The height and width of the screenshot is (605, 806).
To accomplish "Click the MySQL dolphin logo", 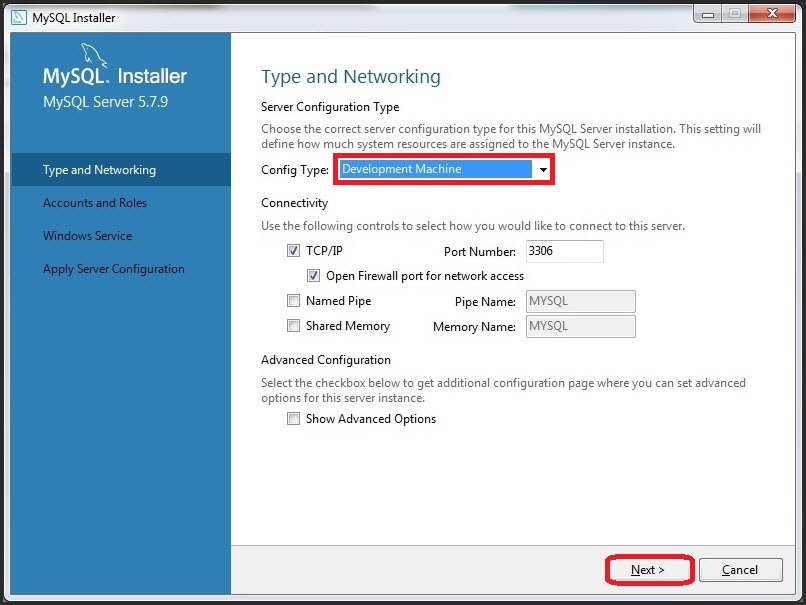I will click(94, 55).
